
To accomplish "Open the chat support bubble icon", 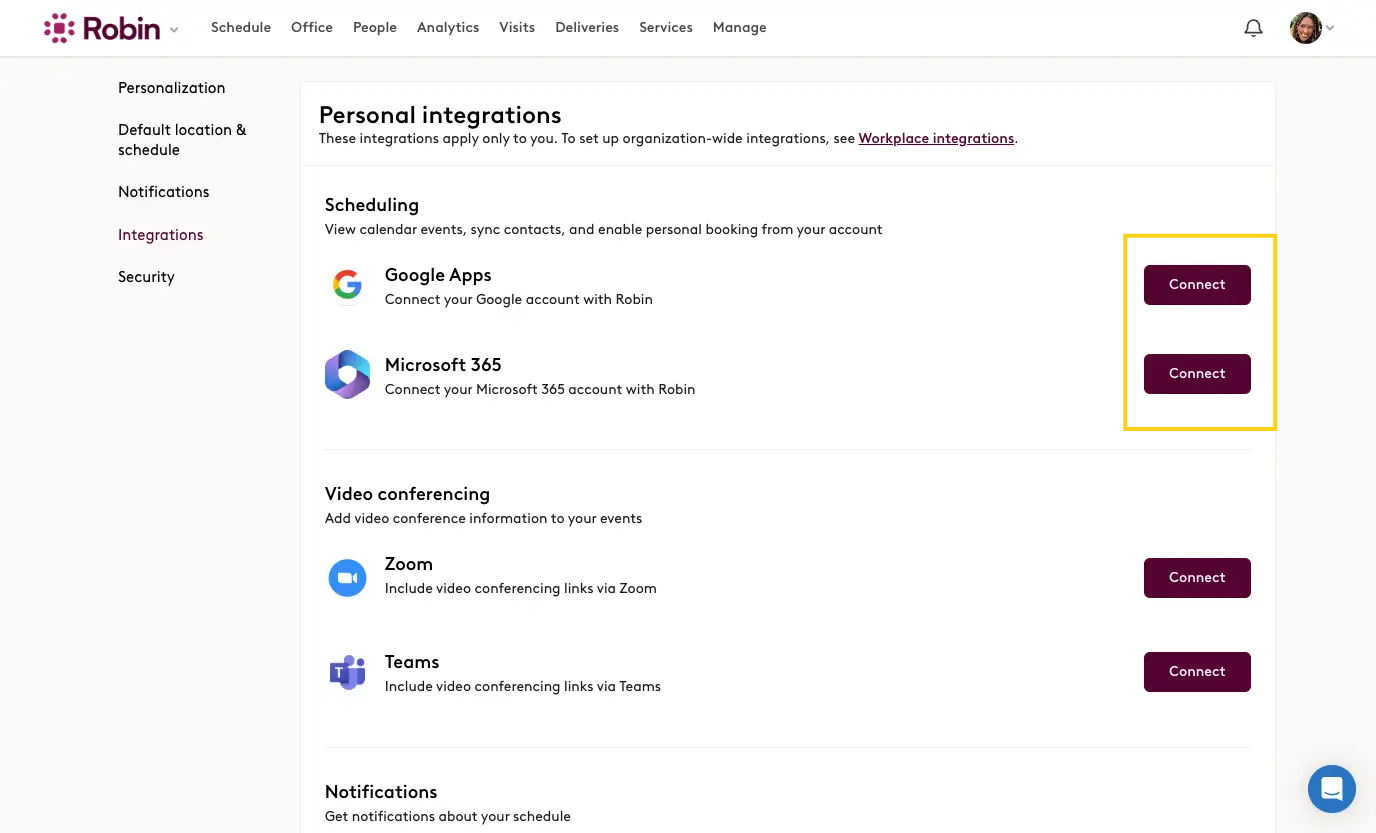I will [1332, 789].
